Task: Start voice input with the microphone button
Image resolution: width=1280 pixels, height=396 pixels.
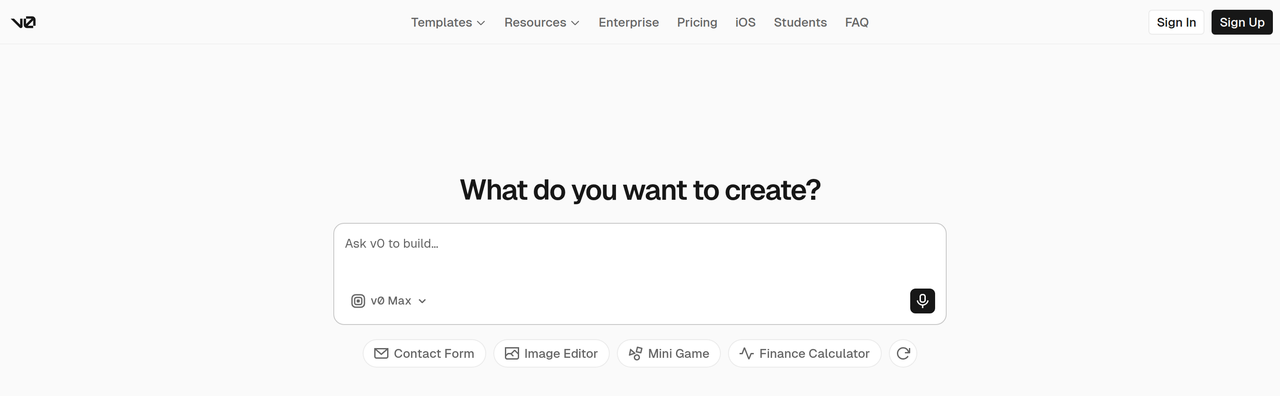Action: 922,301
